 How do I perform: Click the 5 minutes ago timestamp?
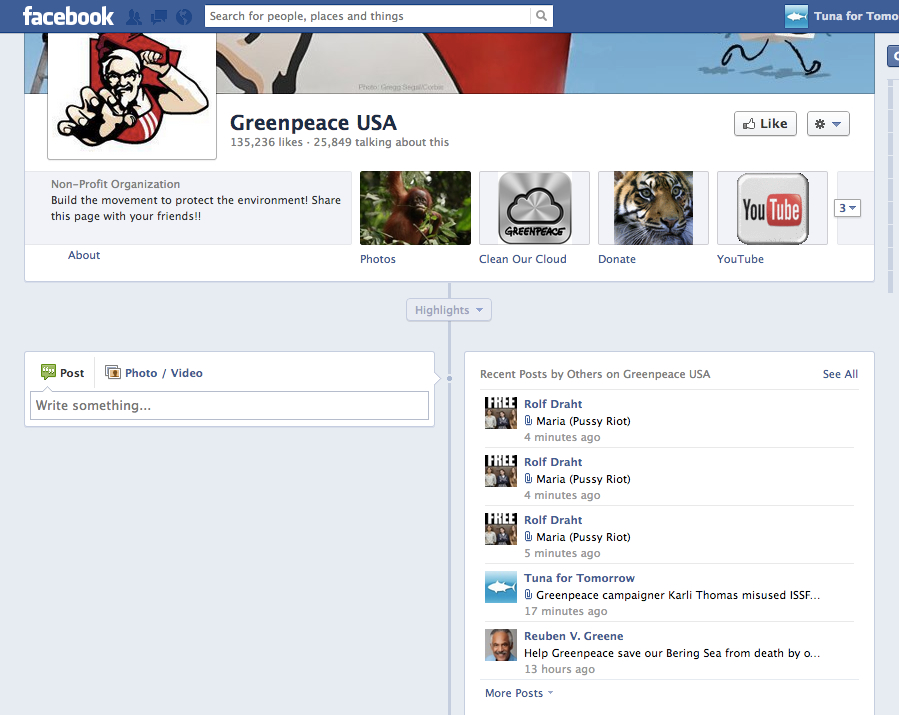pos(562,553)
